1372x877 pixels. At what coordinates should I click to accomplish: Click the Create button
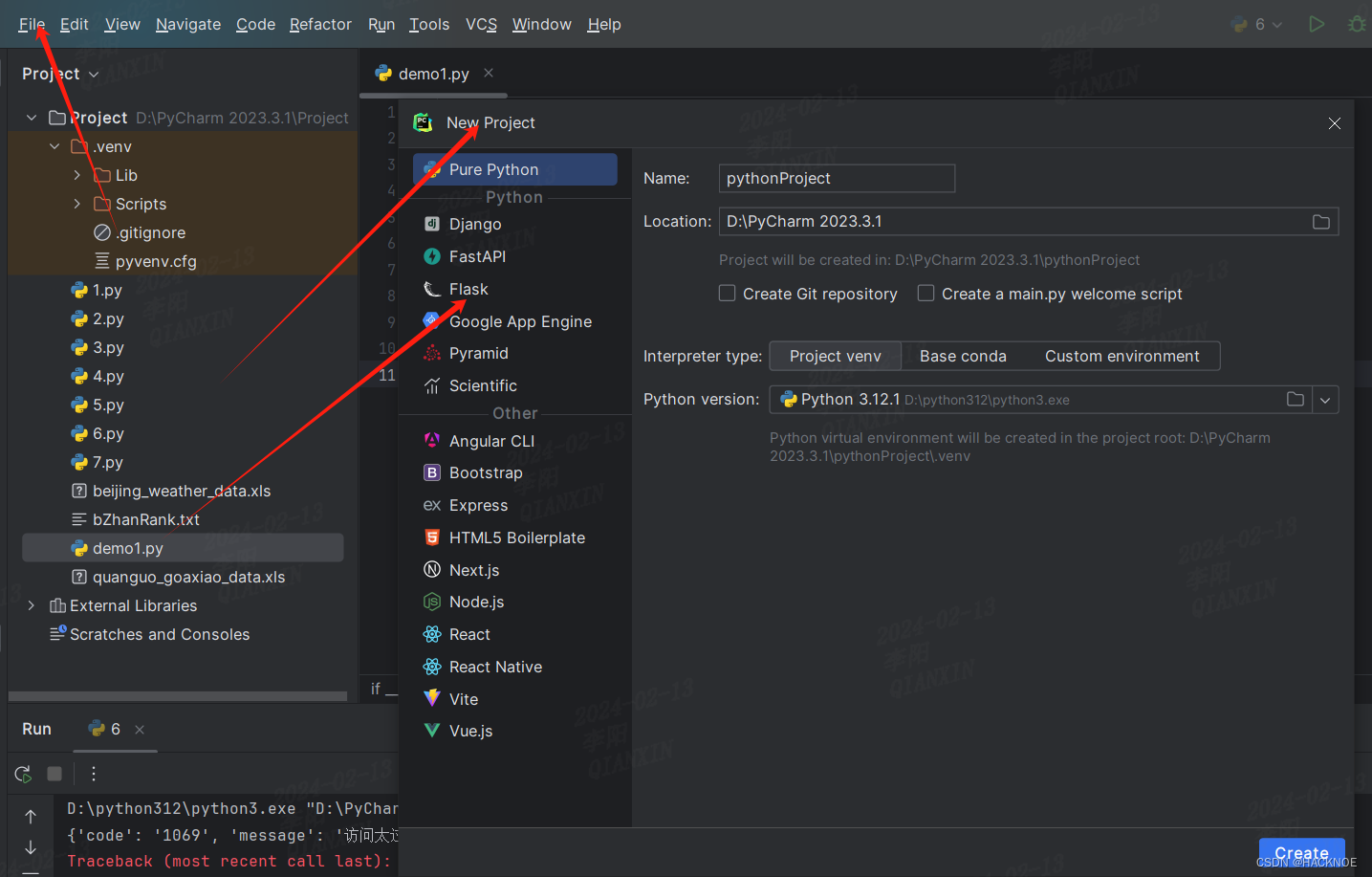[1301, 852]
